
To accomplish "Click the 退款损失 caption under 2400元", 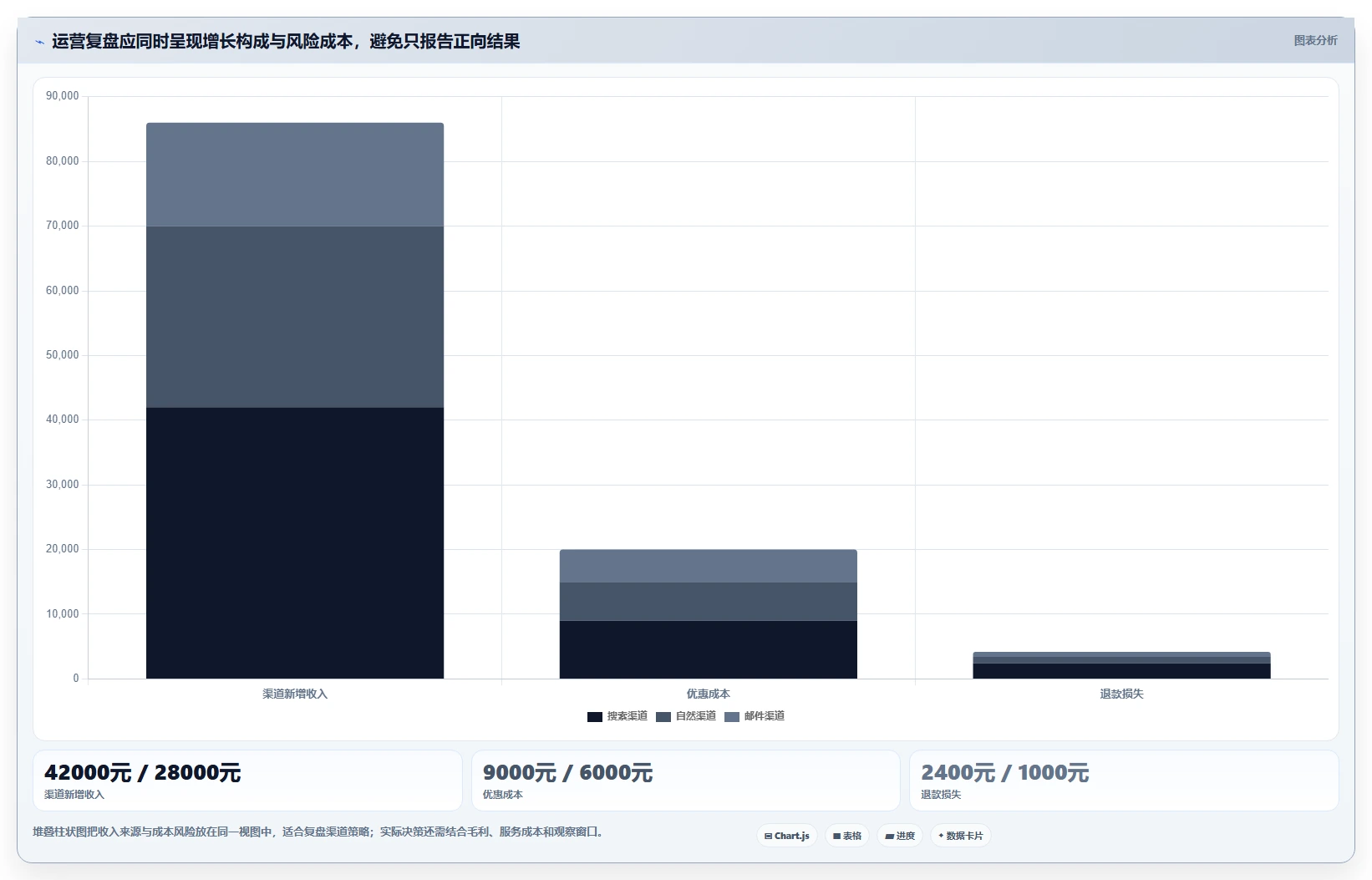I will [x=941, y=795].
